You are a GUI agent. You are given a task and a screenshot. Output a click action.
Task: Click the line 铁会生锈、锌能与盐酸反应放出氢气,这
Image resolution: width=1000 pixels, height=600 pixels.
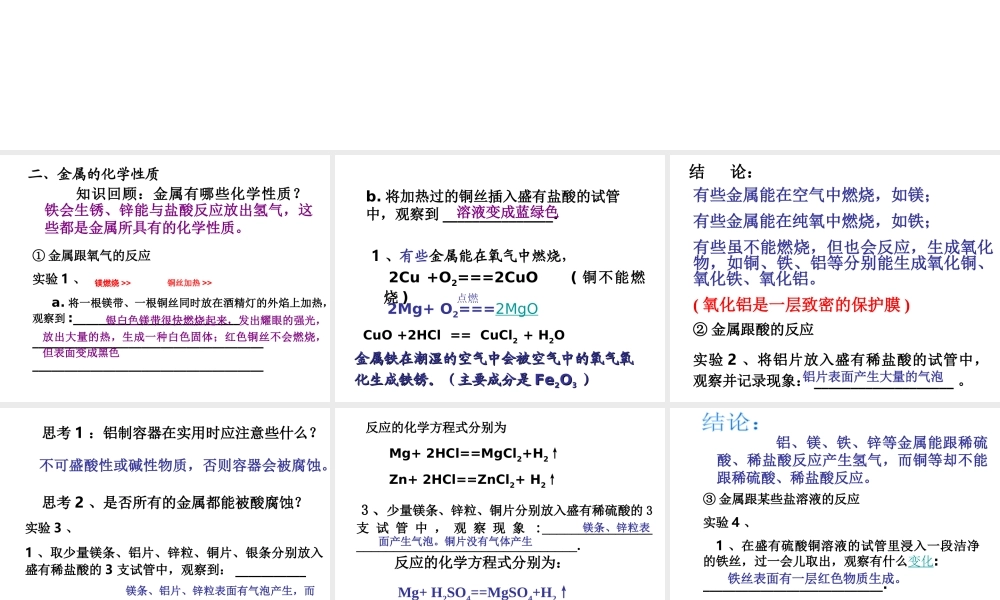[179, 210]
